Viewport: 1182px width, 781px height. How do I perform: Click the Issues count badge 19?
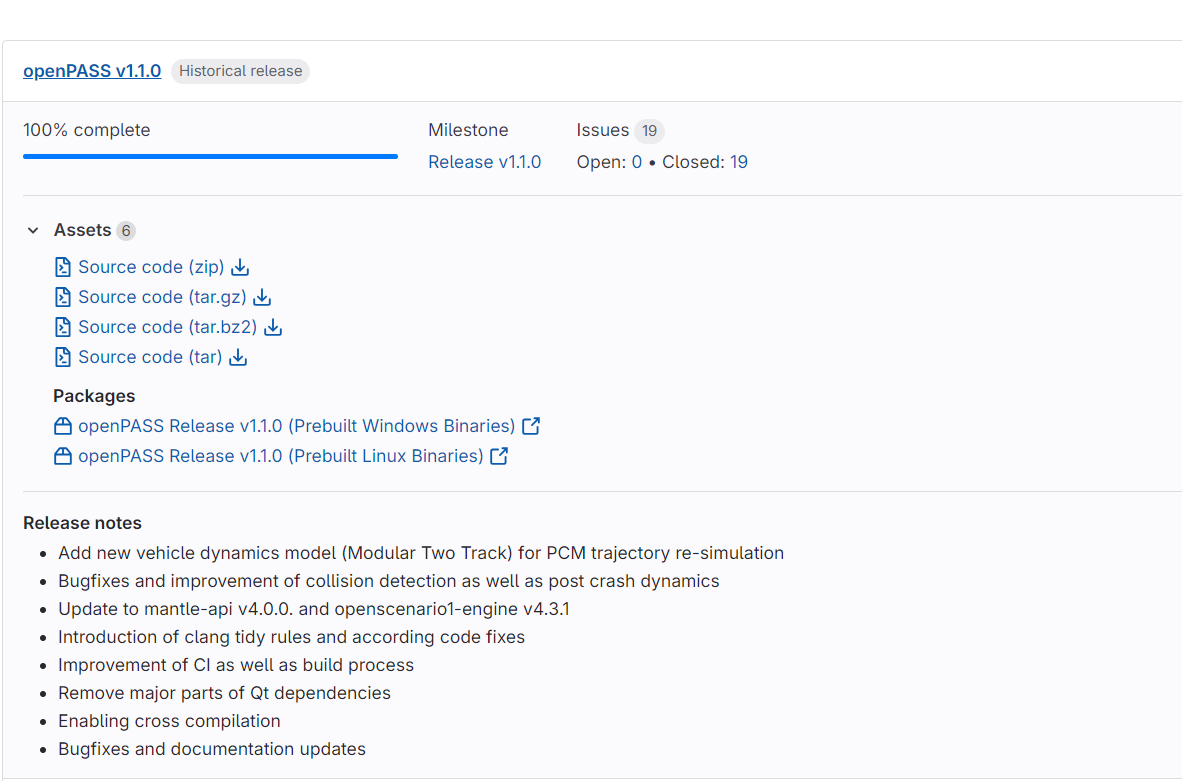coord(649,131)
